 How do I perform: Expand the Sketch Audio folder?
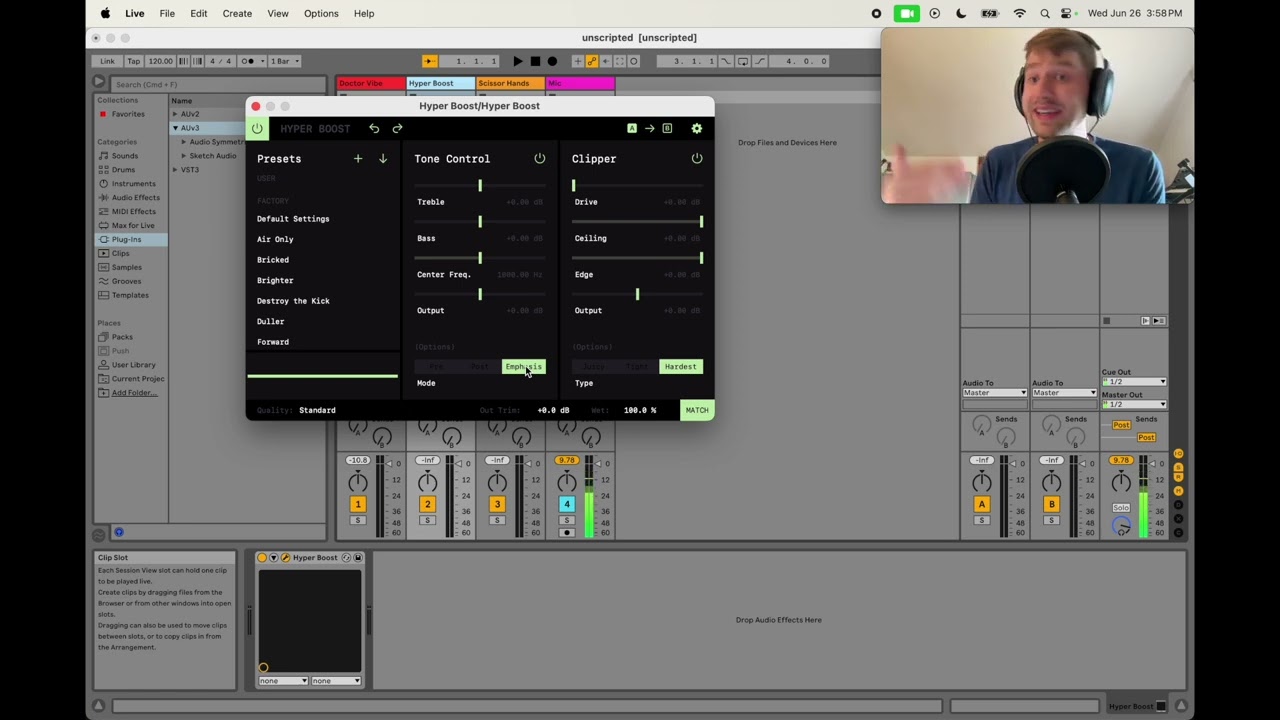click(x=184, y=156)
